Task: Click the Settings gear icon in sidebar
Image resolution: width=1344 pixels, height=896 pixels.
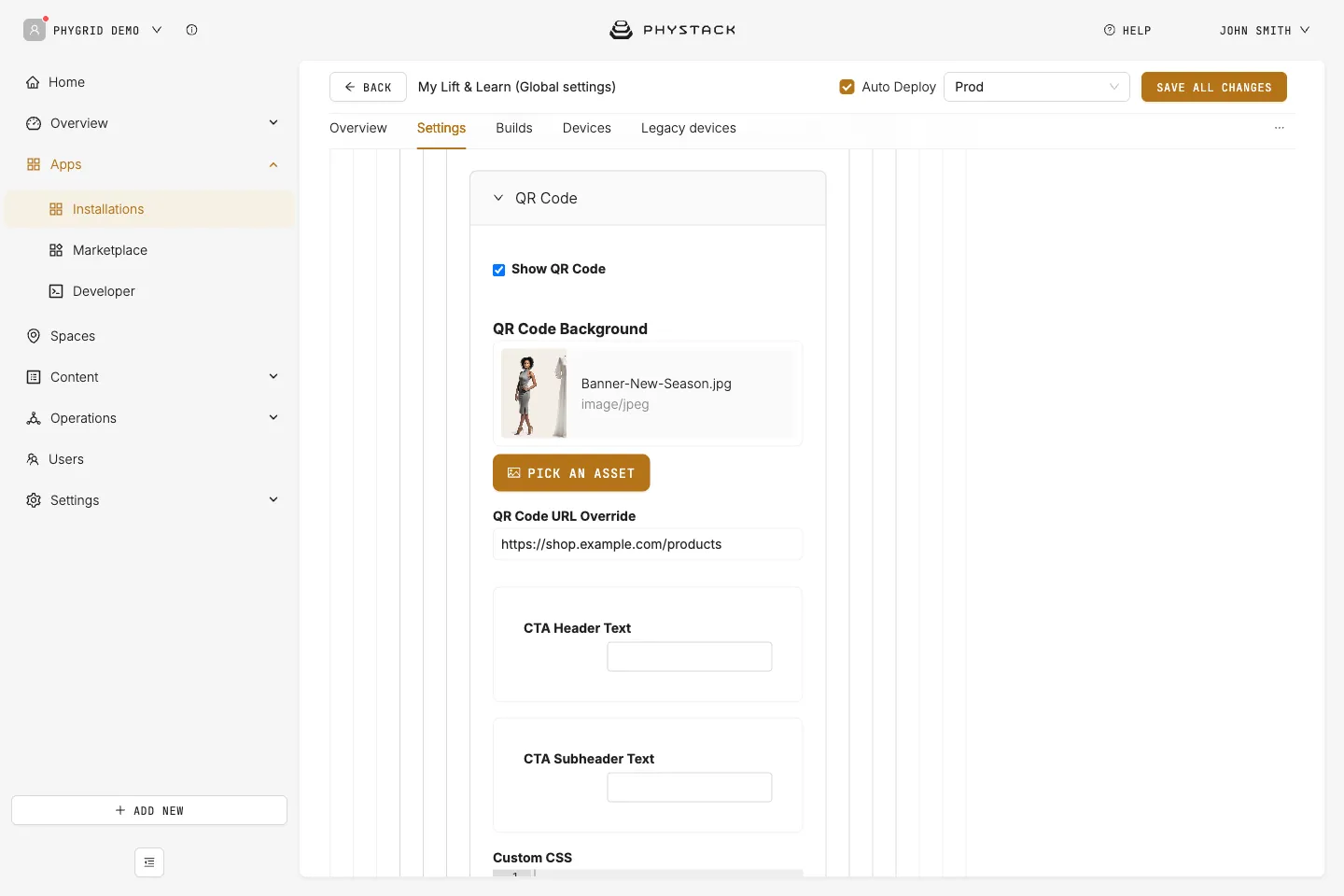Action: click(34, 500)
